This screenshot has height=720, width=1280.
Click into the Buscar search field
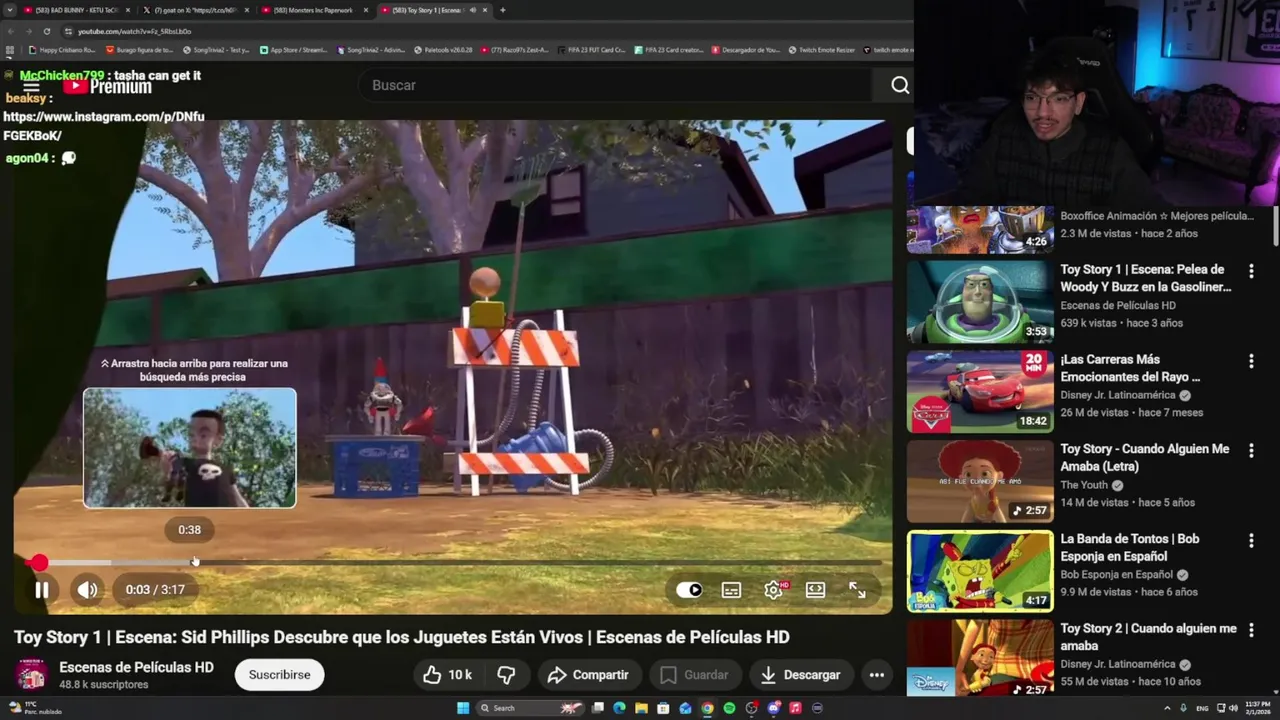coord(615,85)
